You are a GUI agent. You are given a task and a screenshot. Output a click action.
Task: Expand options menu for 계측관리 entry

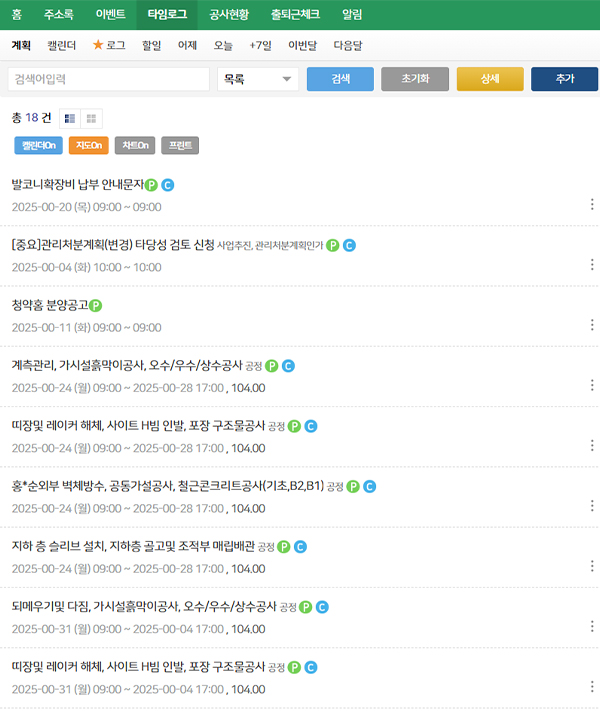coord(592,386)
